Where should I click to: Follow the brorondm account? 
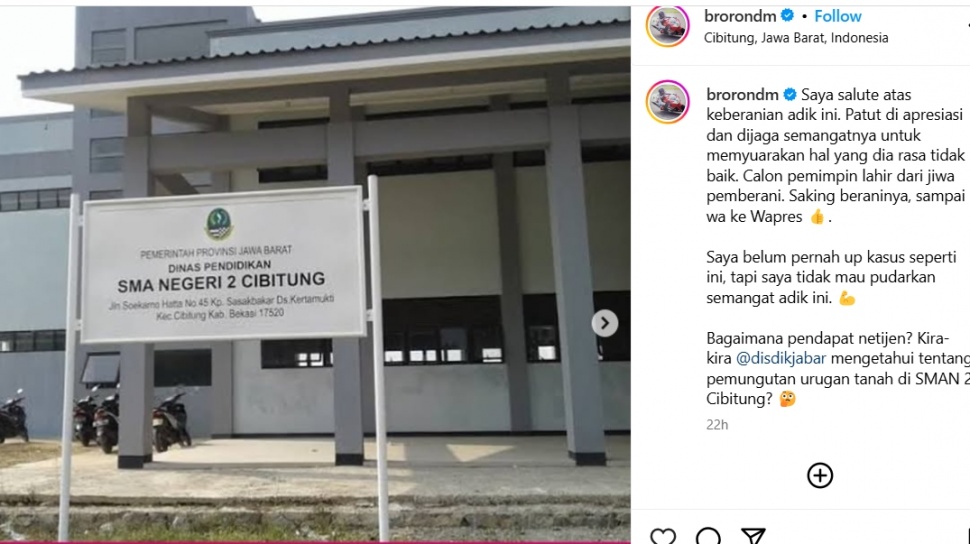(x=838, y=16)
